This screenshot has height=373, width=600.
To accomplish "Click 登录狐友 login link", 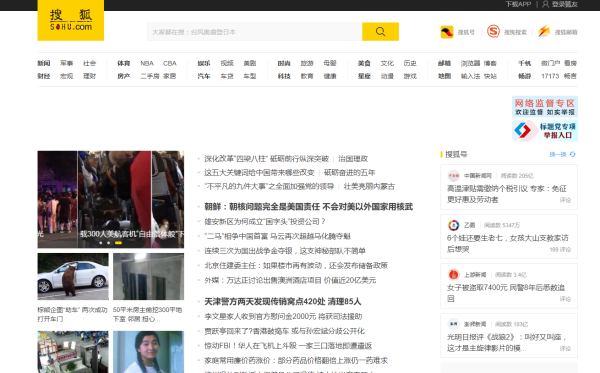I will (x=564, y=4).
